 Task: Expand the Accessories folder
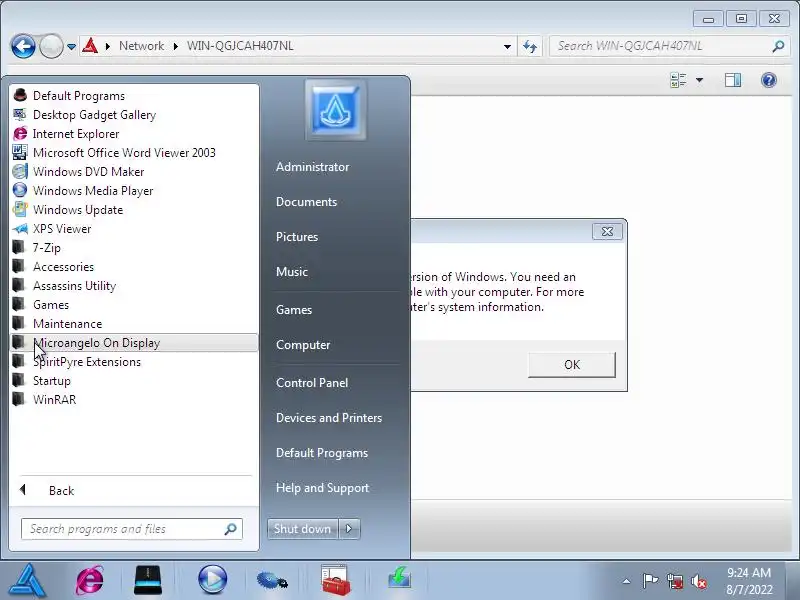coord(134,267)
